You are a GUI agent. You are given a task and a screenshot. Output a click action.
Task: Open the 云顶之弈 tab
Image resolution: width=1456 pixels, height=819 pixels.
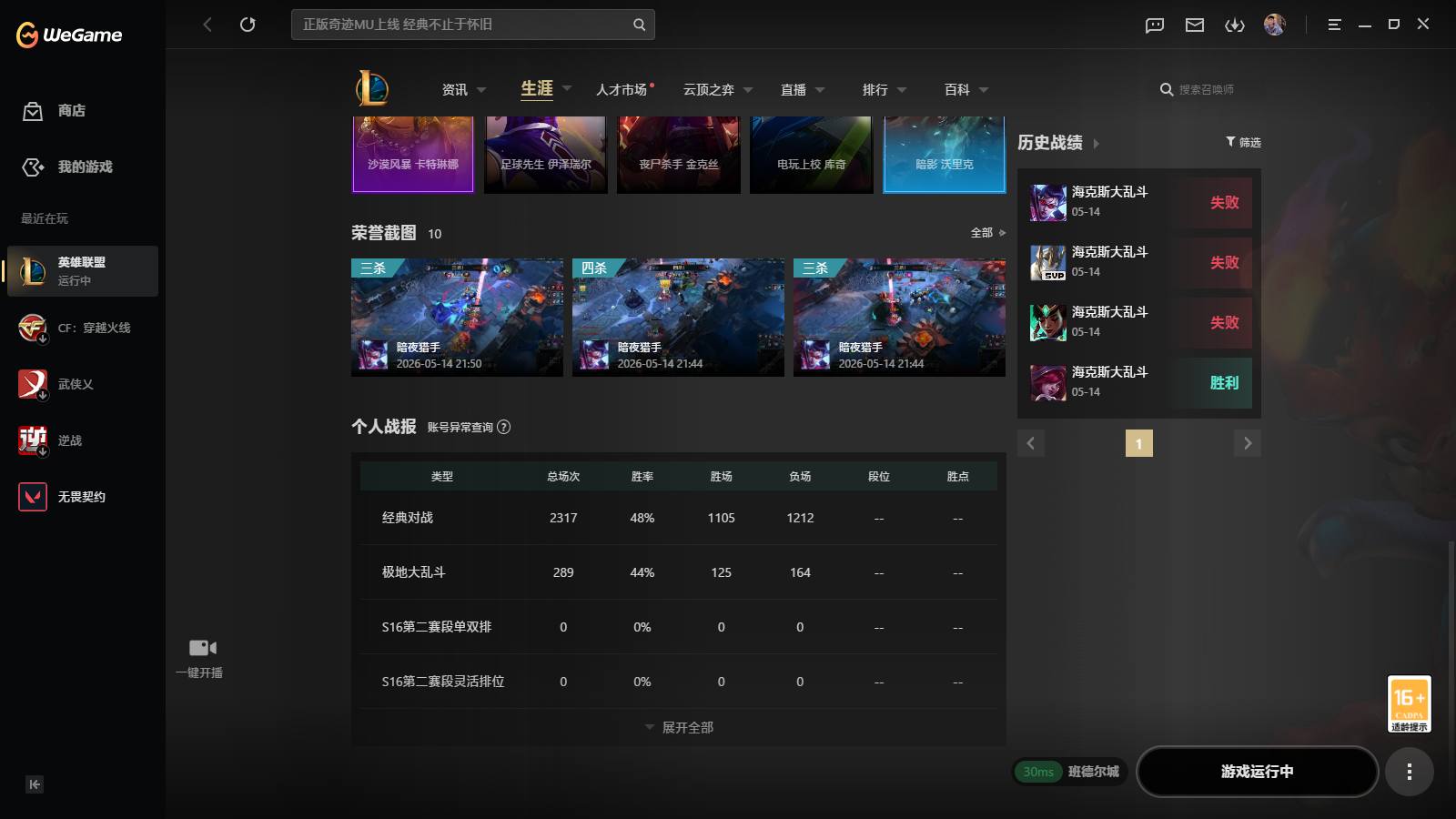click(708, 89)
